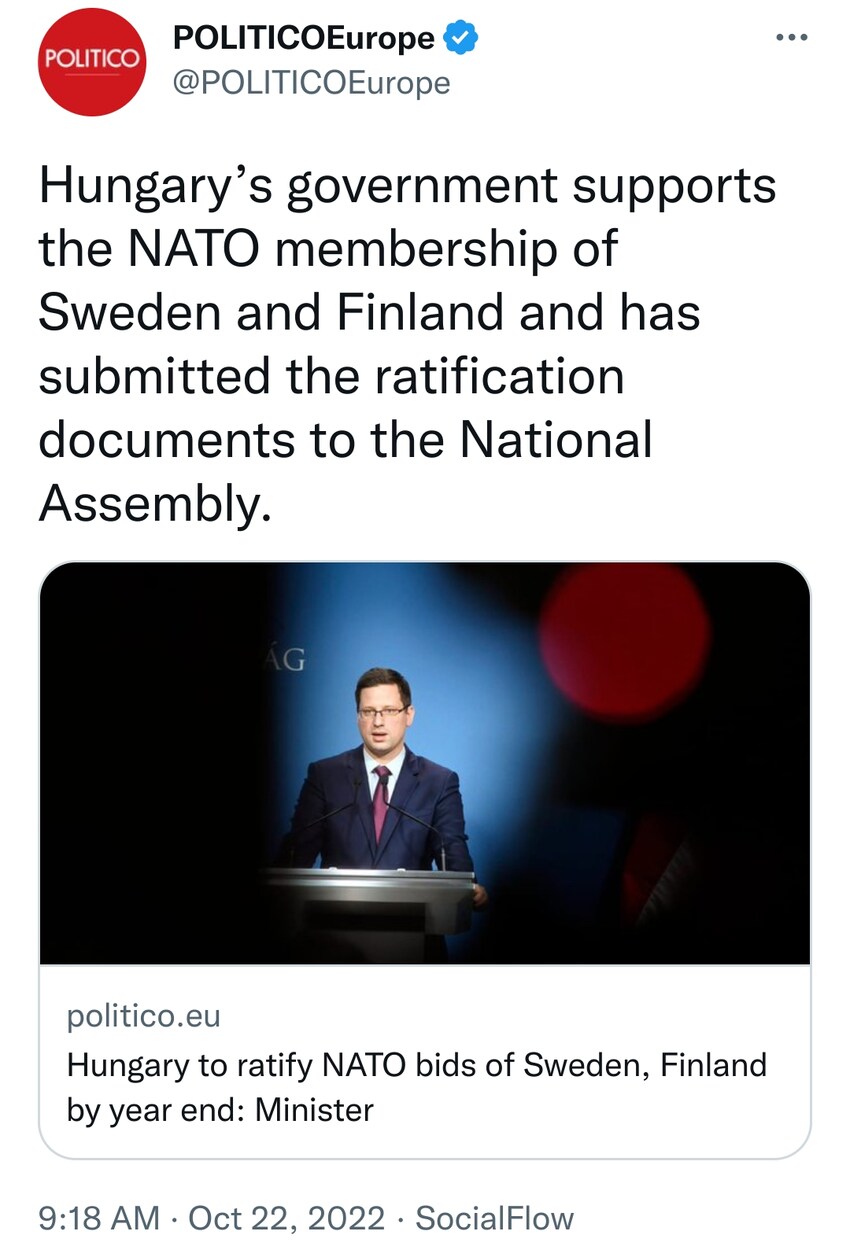Viewport: 850px width, 1257px height.
Task: Click the blue verified checkmark badge
Action: [x=461, y=38]
